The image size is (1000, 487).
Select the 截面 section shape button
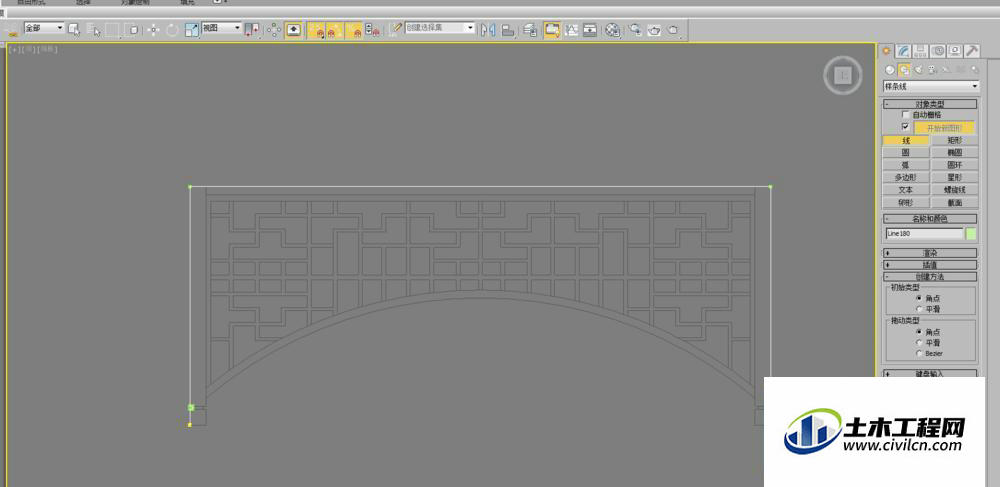954,203
